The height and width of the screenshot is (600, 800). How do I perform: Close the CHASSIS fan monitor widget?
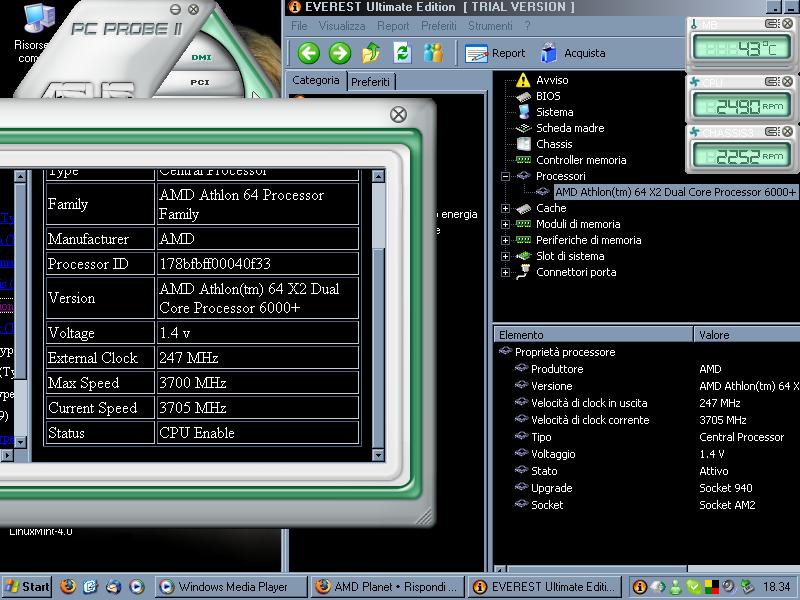(x=788, y=132)
